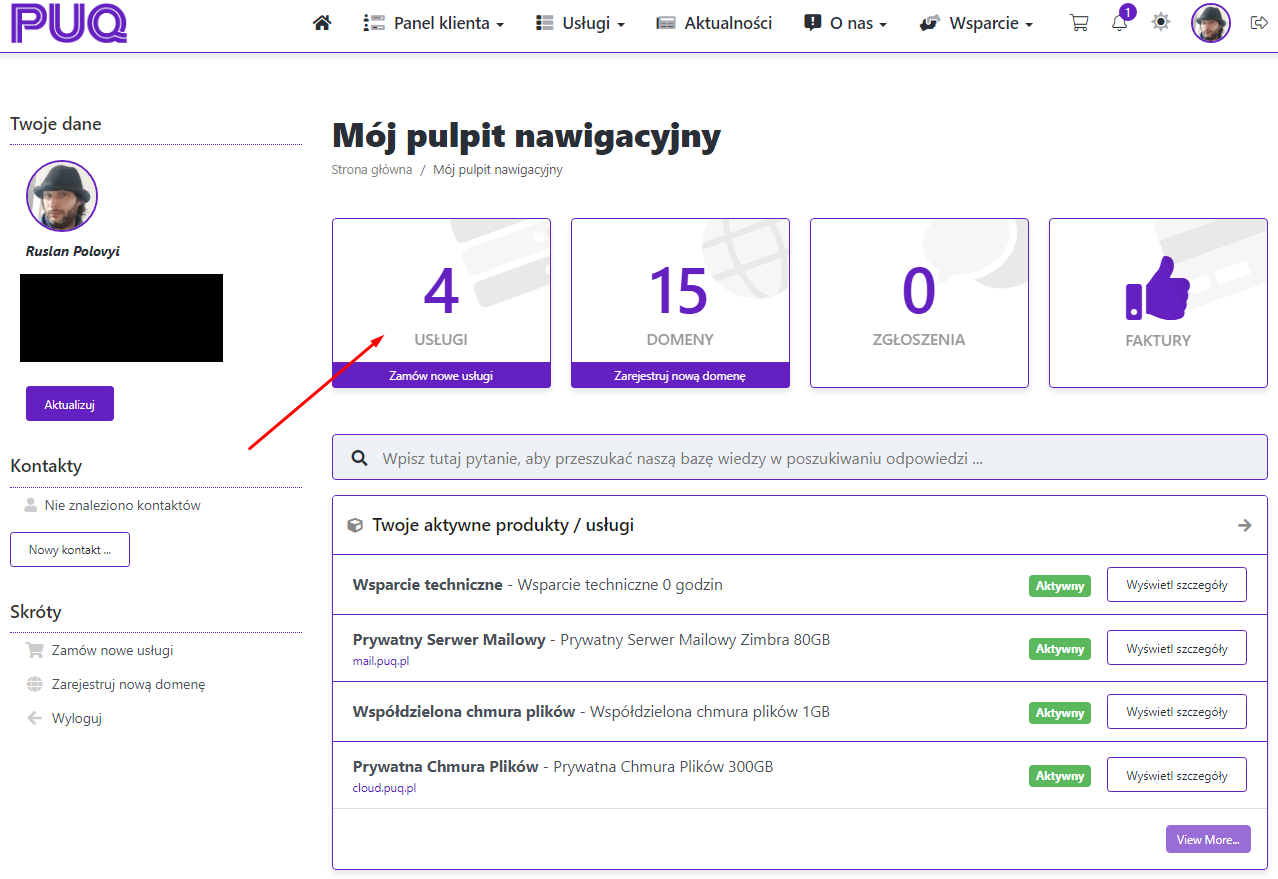
Task: Click the home icon in the navbar
Action: click(x=322, y=23)
